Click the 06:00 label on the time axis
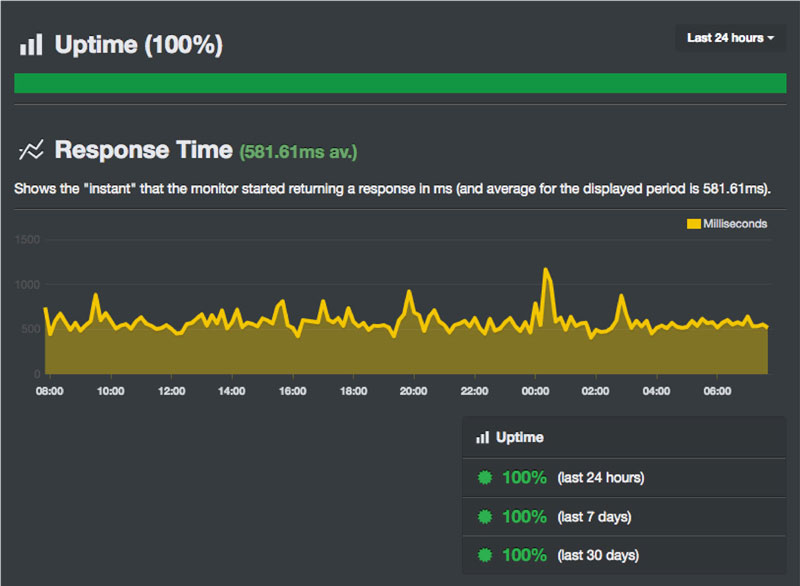 717,391
